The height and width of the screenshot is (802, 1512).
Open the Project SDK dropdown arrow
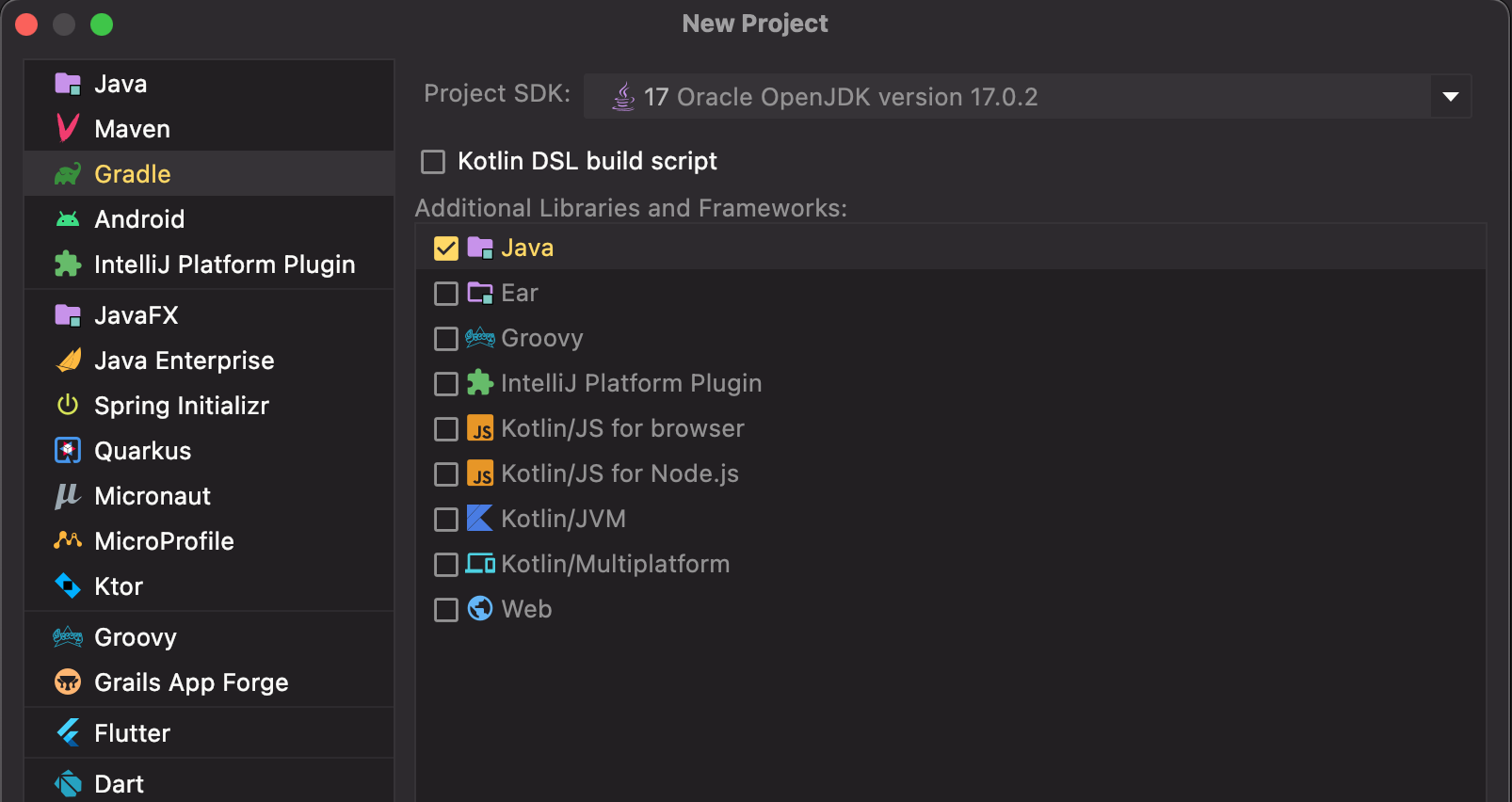click(1450, 96)
